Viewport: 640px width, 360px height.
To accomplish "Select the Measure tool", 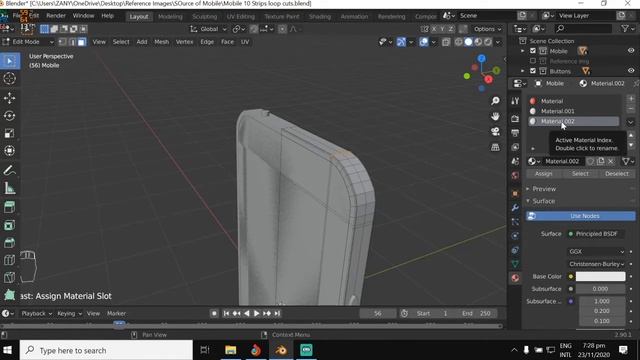I will click(10, 188).
